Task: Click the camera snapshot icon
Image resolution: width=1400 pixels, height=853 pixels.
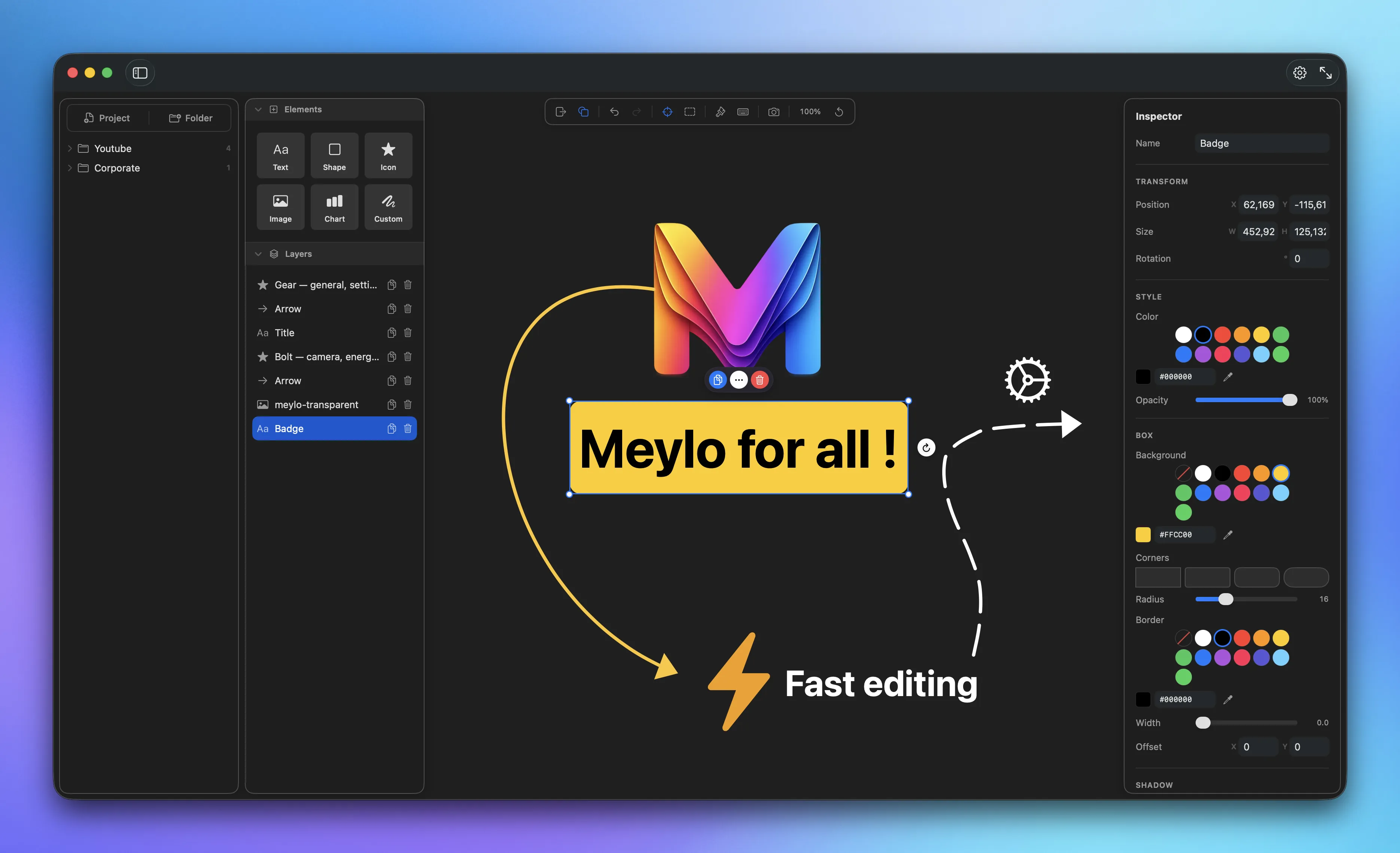Action: tap(773, 111)
